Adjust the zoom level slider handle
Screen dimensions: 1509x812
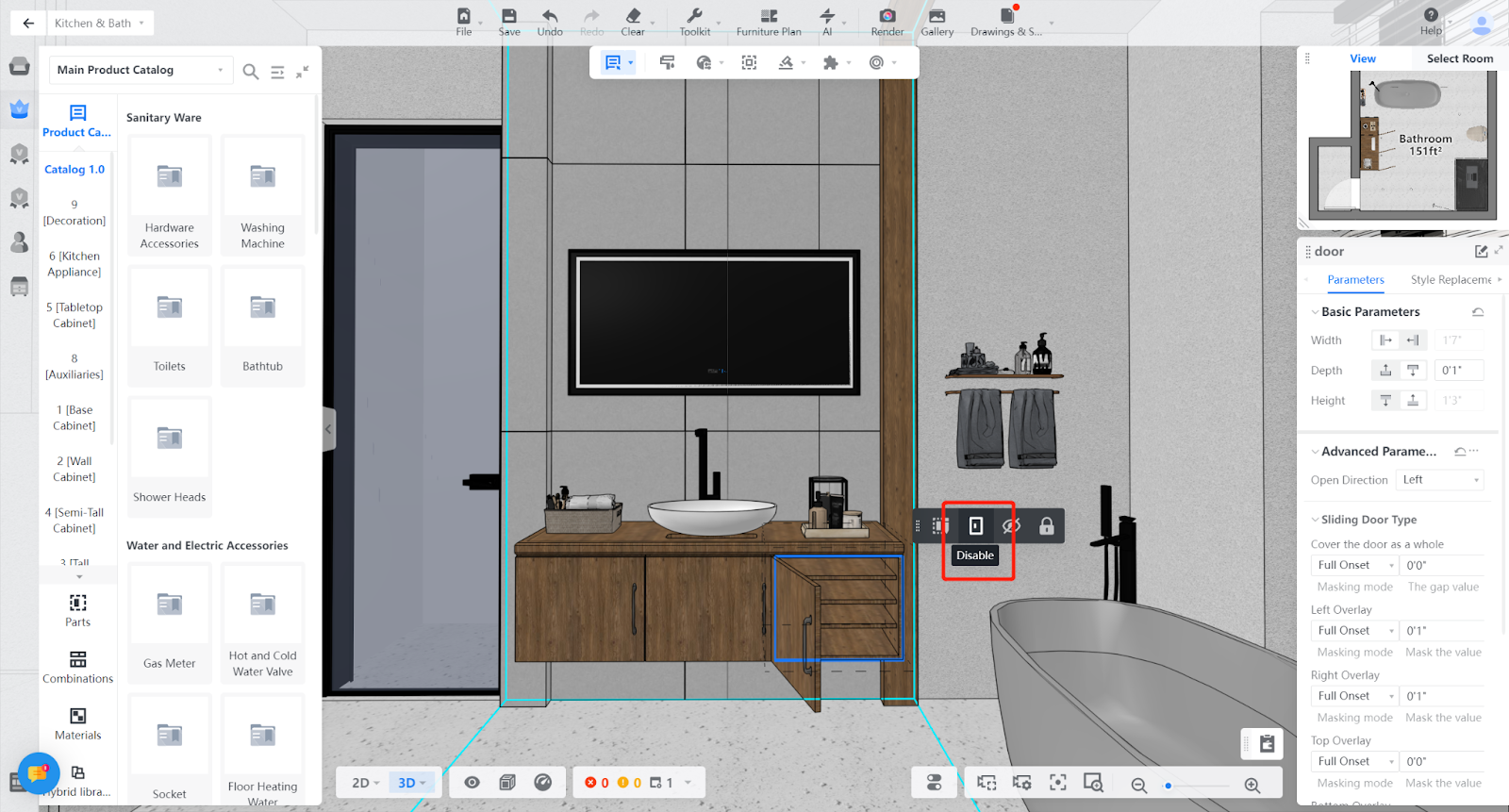pyautogui.click(x=1169, y=786)
